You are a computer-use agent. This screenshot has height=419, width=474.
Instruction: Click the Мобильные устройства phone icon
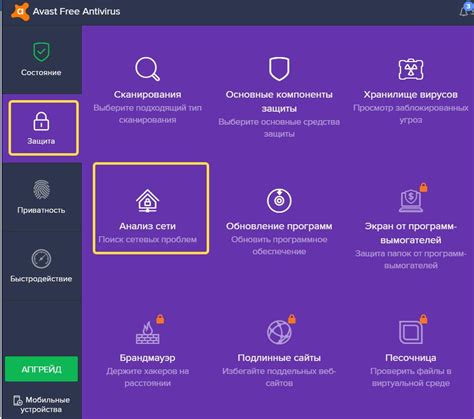(18, 400)
